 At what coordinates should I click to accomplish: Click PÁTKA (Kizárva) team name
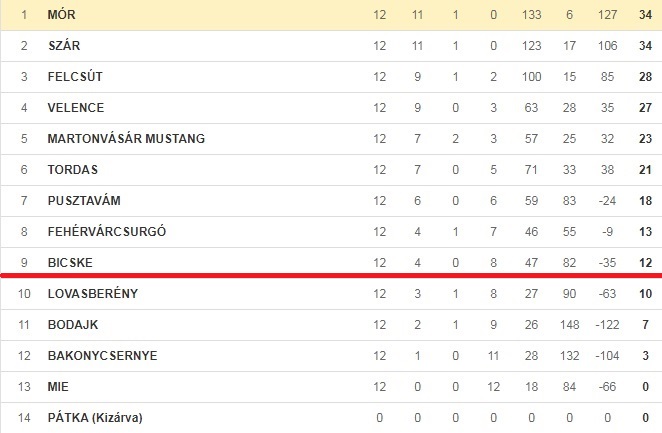tap(95, 417)
